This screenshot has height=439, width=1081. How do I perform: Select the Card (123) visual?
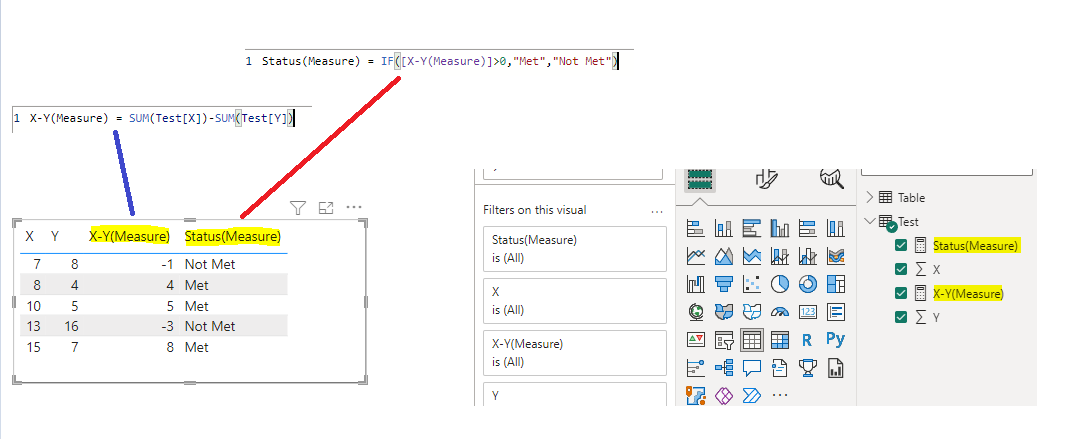pos(807,312)
